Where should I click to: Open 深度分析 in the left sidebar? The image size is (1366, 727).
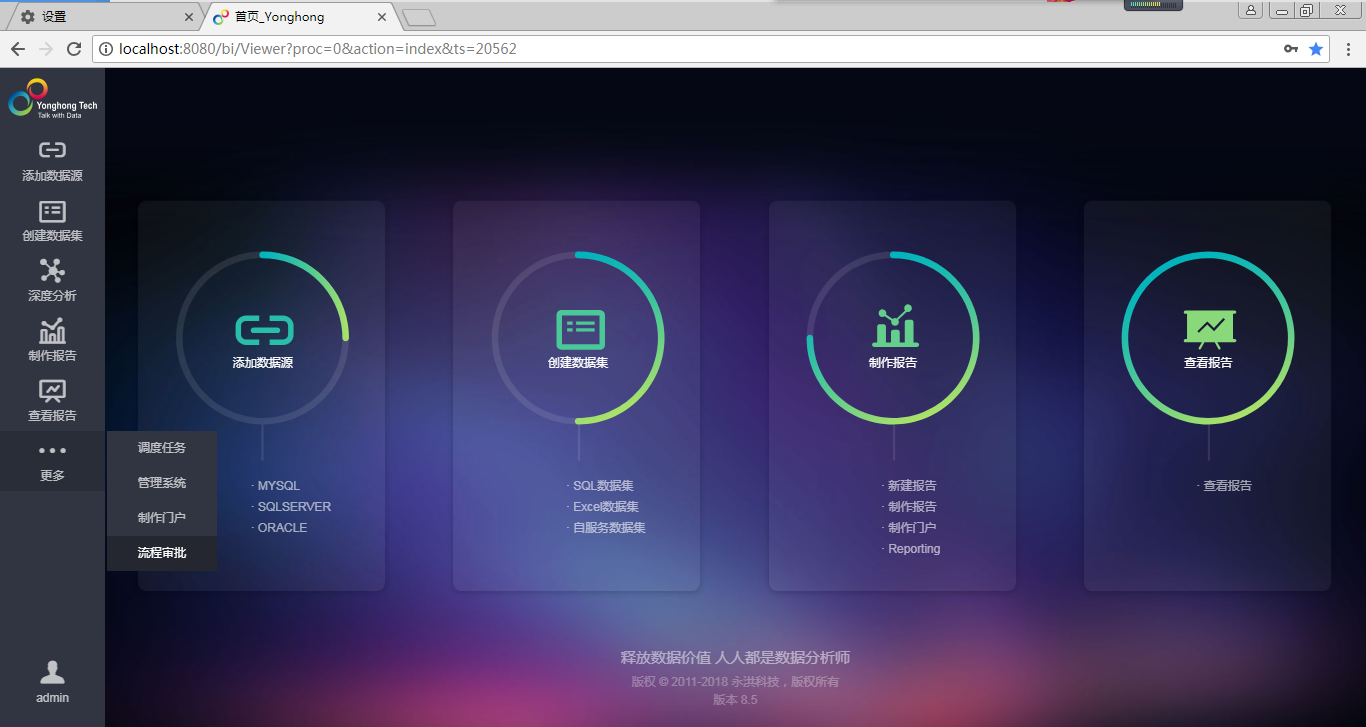52,280
